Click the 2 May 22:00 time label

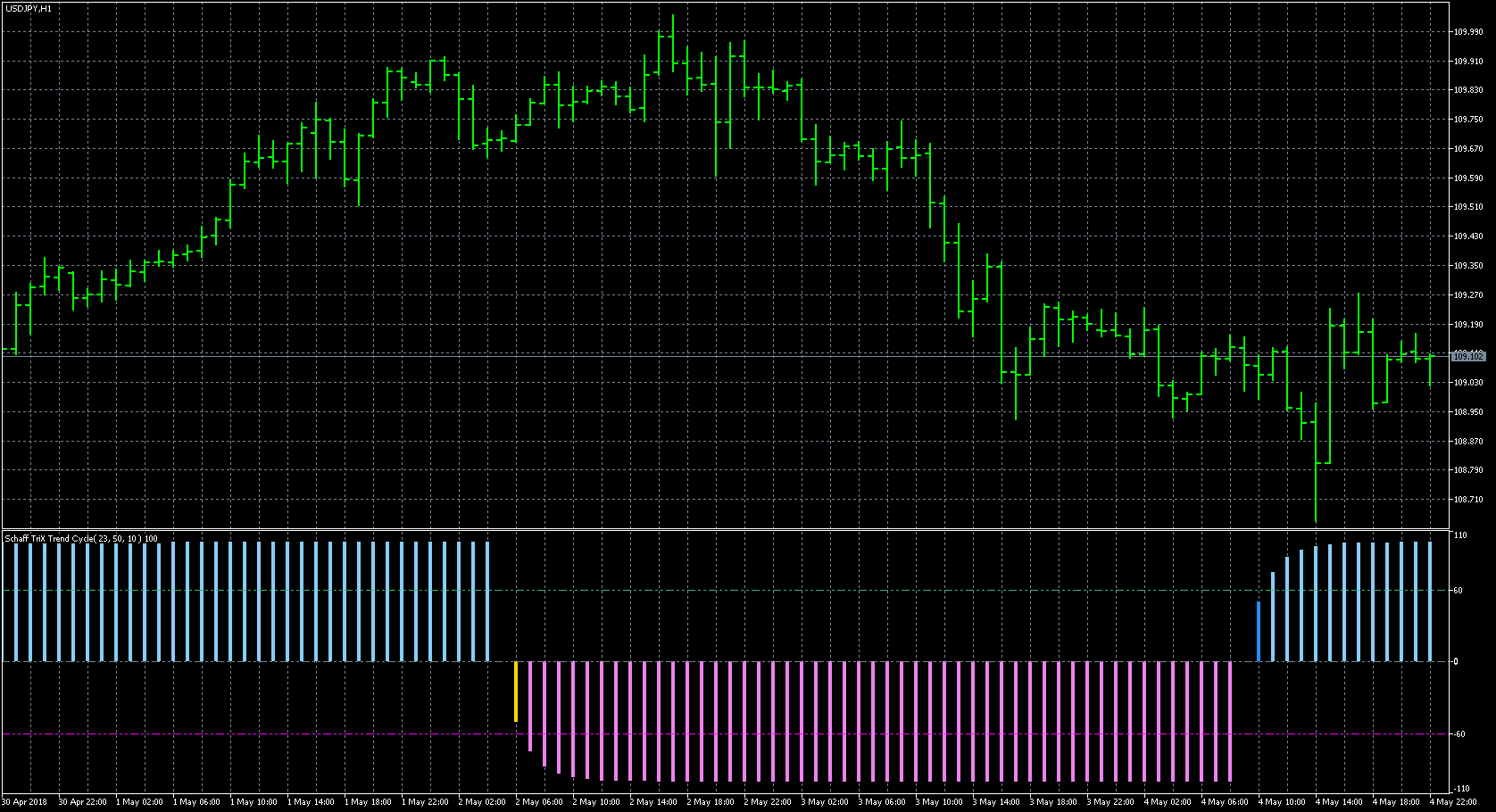768,802
